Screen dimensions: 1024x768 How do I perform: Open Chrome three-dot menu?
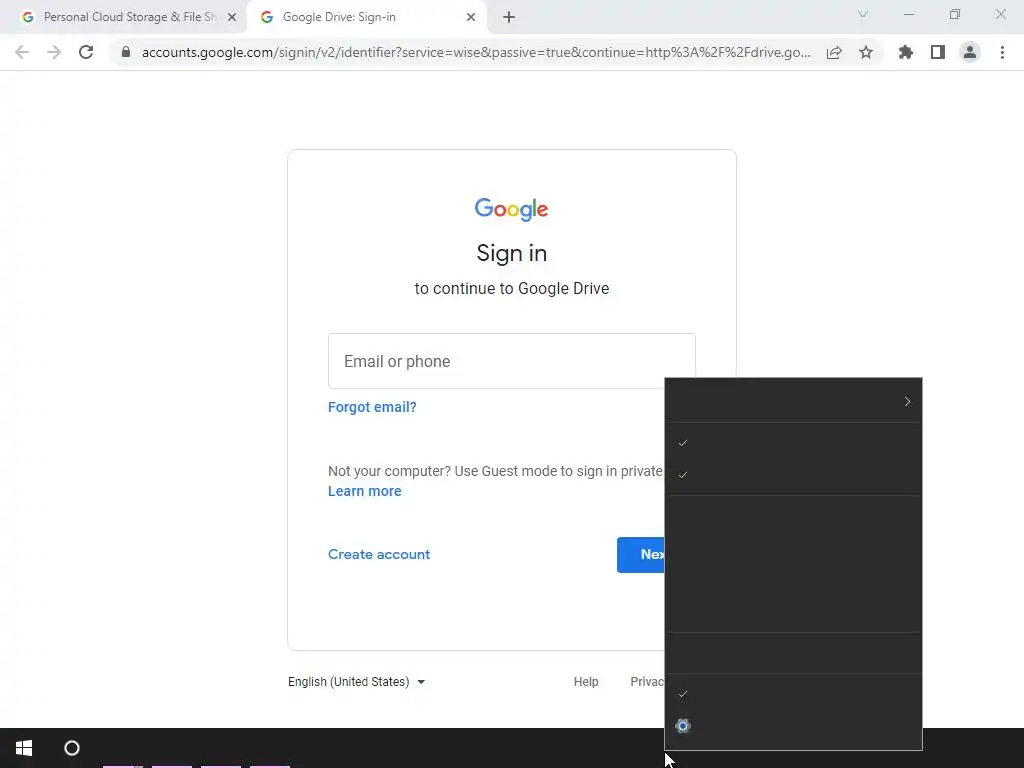point(1002,52)
